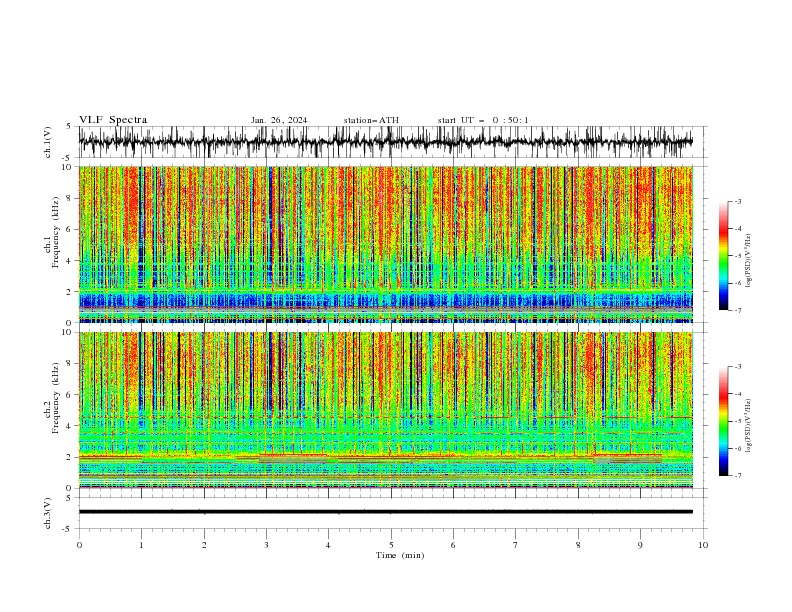The width and height of the screenshot is (792, 612).
Task: Click the time axis tick label "10" on the bottom axis
Action: click(703, 545)
